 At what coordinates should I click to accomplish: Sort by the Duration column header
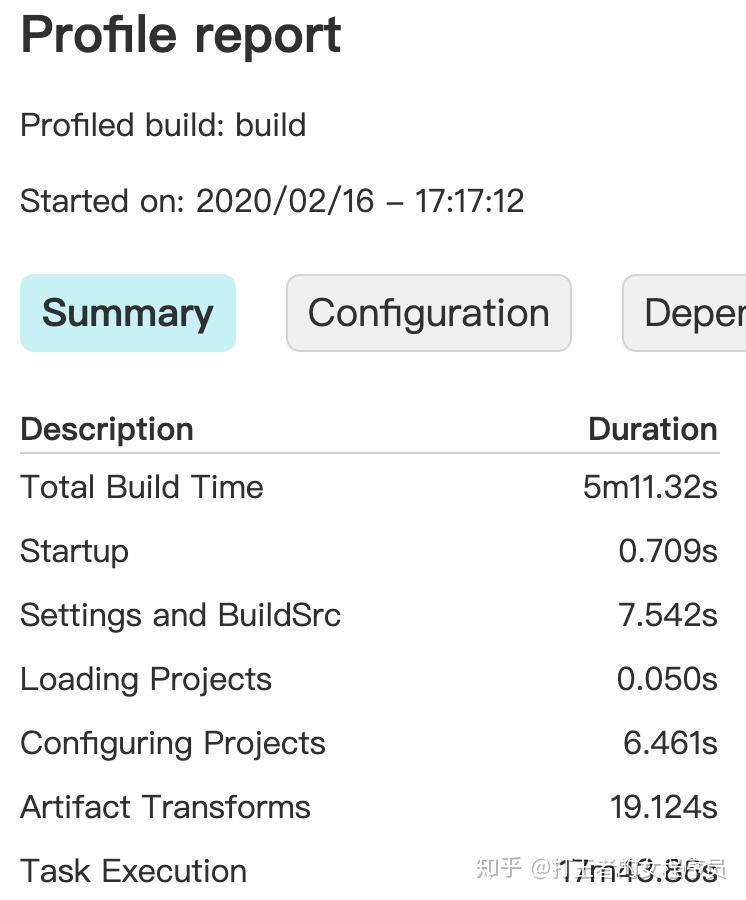coord(653,429)
